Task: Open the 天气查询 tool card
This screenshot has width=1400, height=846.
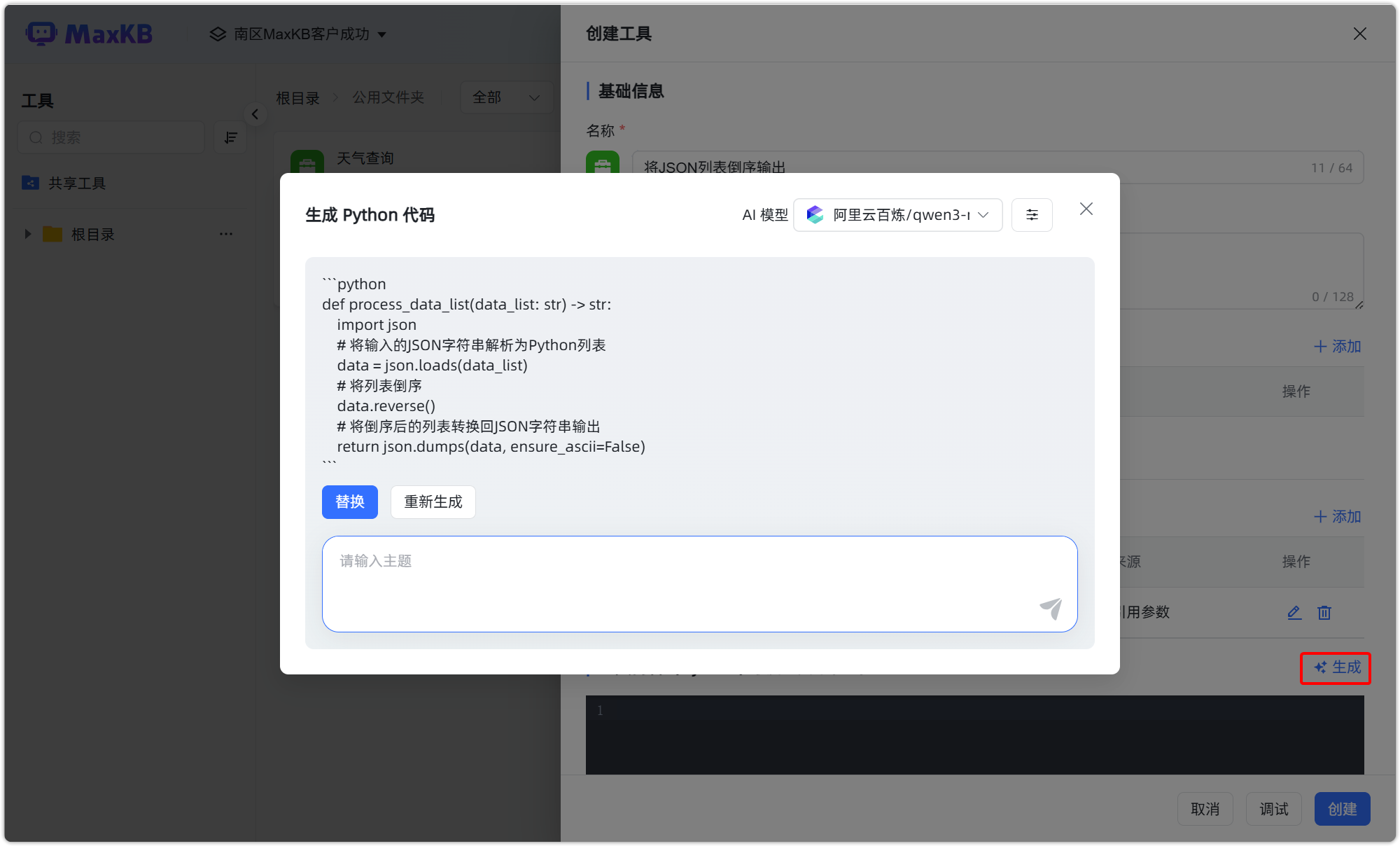Action: pos(365,158)
